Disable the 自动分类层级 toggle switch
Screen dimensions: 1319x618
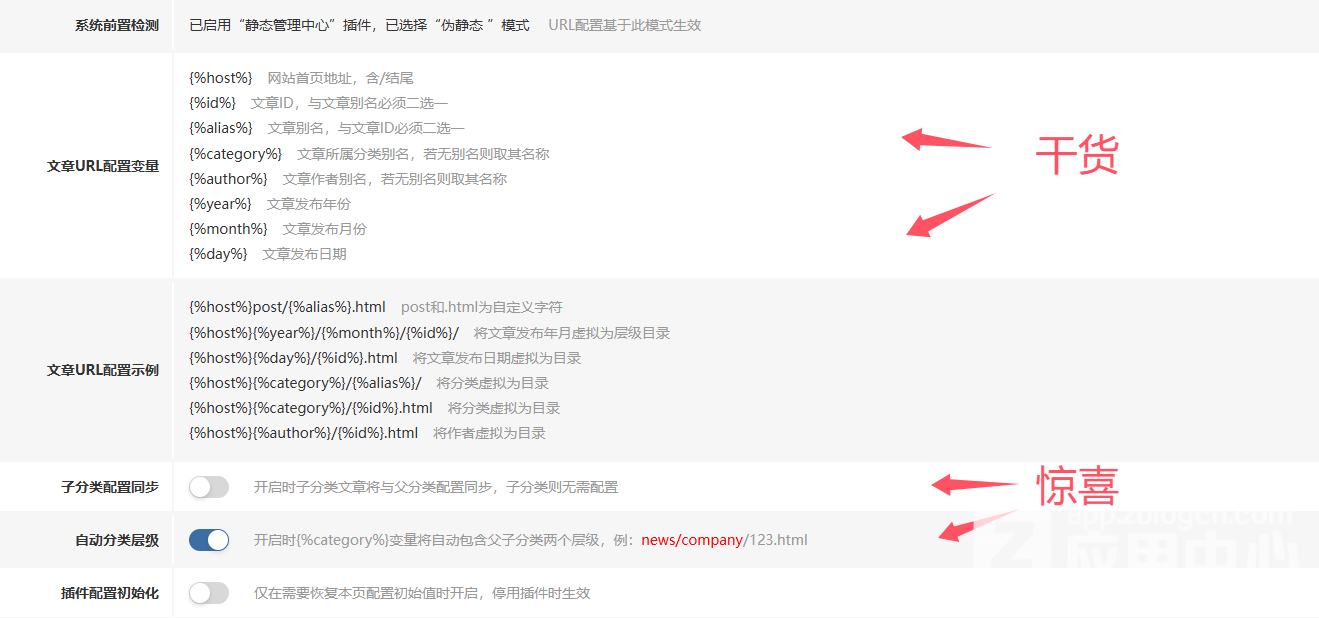[x=209, y=540]
